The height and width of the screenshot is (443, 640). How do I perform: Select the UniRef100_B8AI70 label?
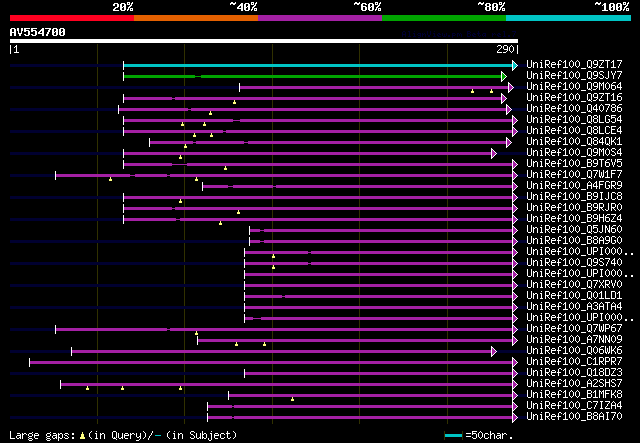(574, 417)
